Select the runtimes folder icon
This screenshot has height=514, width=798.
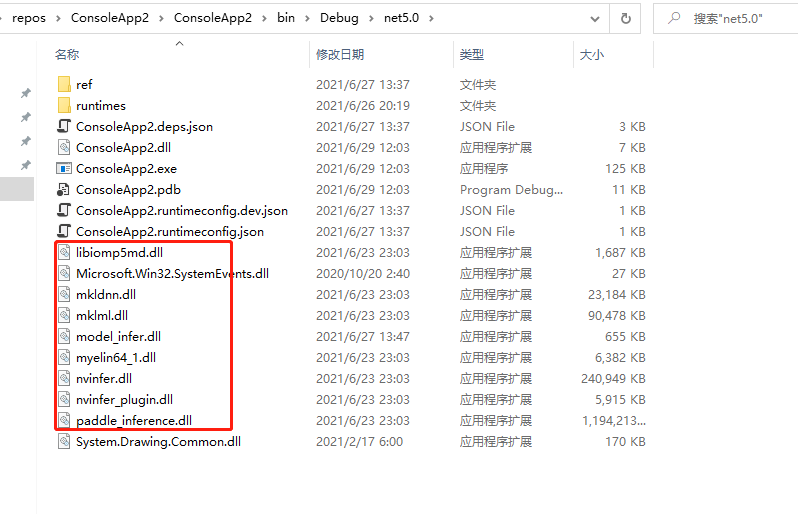click(x=64, y=106)
